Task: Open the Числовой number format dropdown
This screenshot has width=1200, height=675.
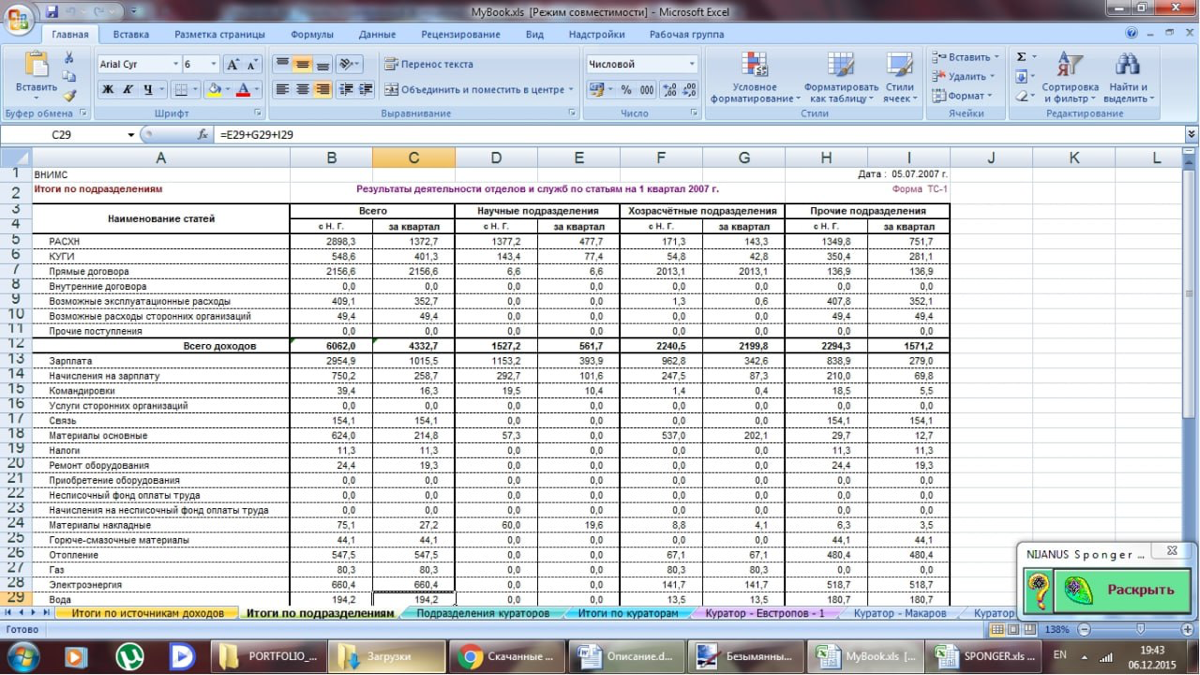Action: (x=691, y=64)
